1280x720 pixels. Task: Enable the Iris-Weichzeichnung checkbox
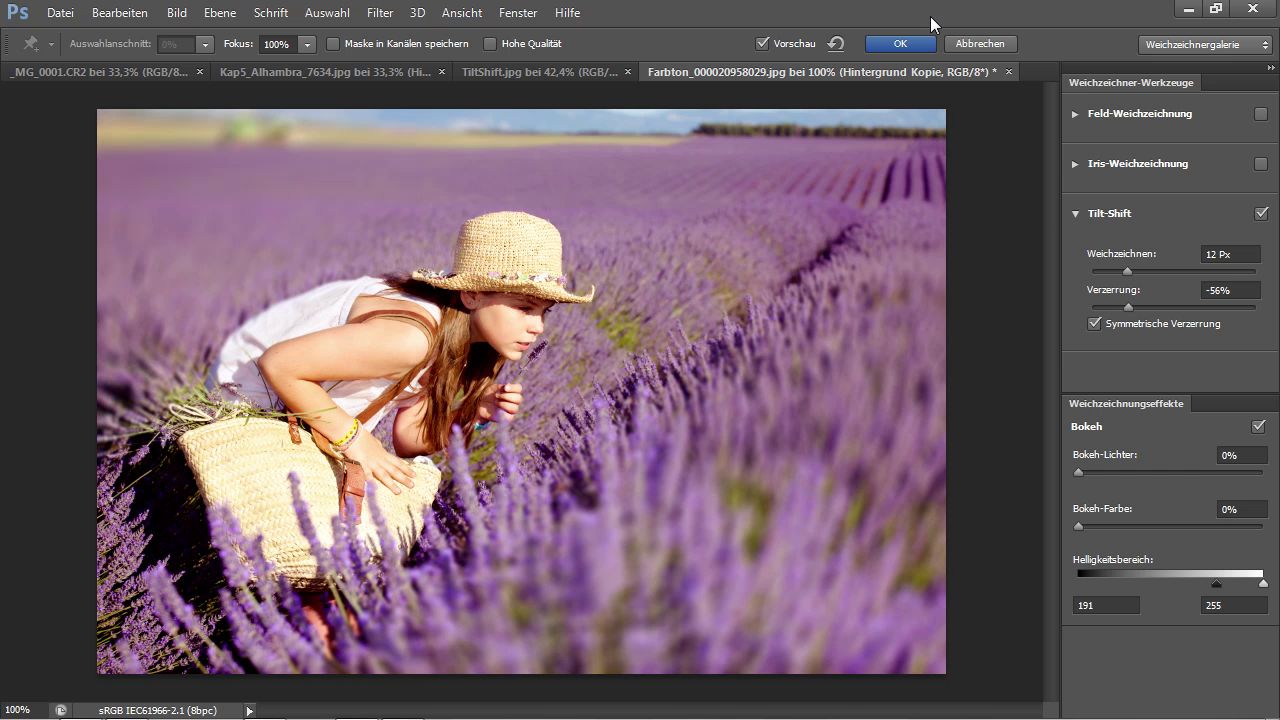(1260, 164)
